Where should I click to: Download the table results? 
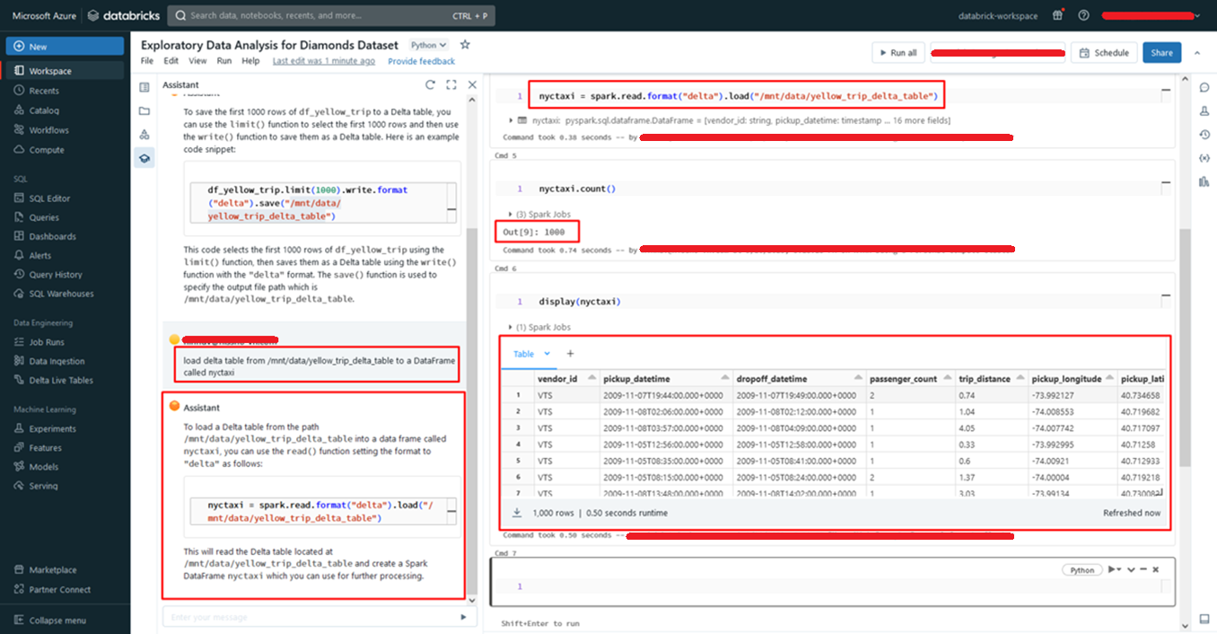[x=516, y=513]
